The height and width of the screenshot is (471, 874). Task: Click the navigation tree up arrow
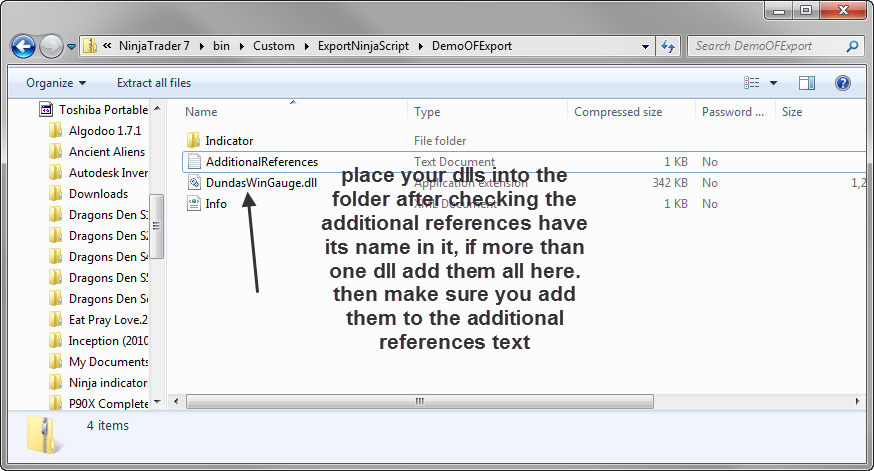pos(157,108)
